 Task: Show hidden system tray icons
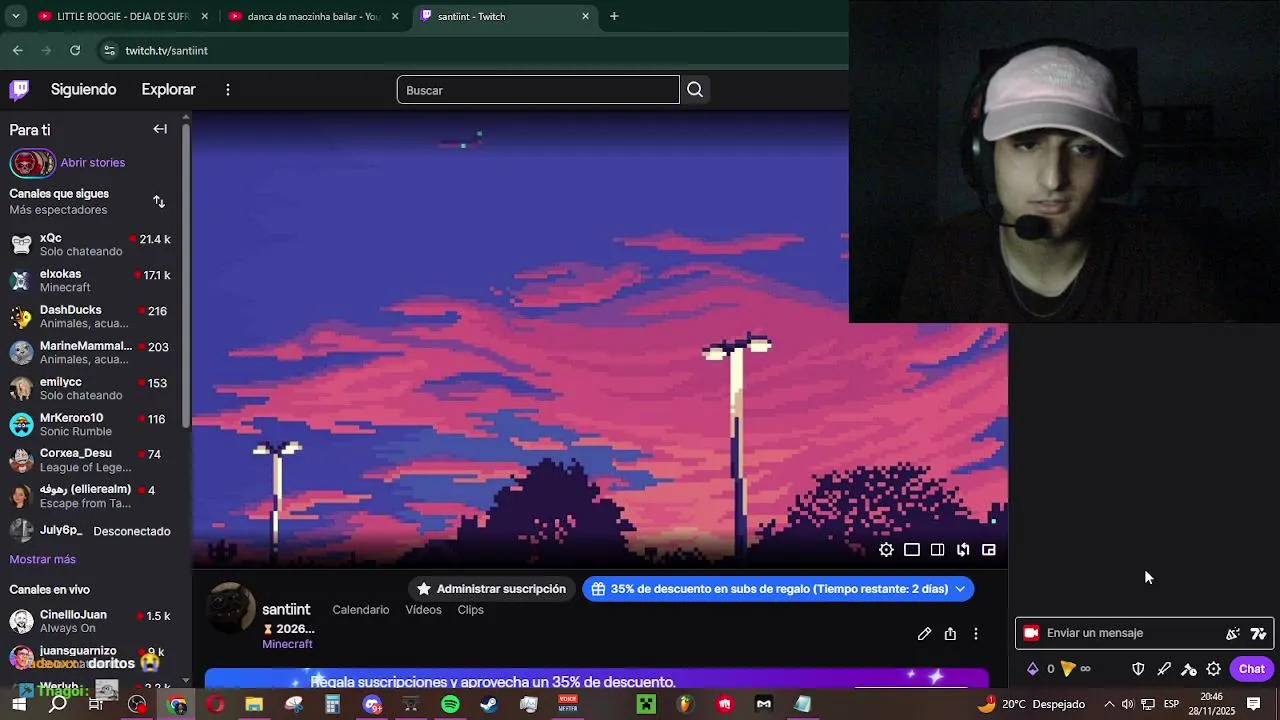coord(1109,704)
